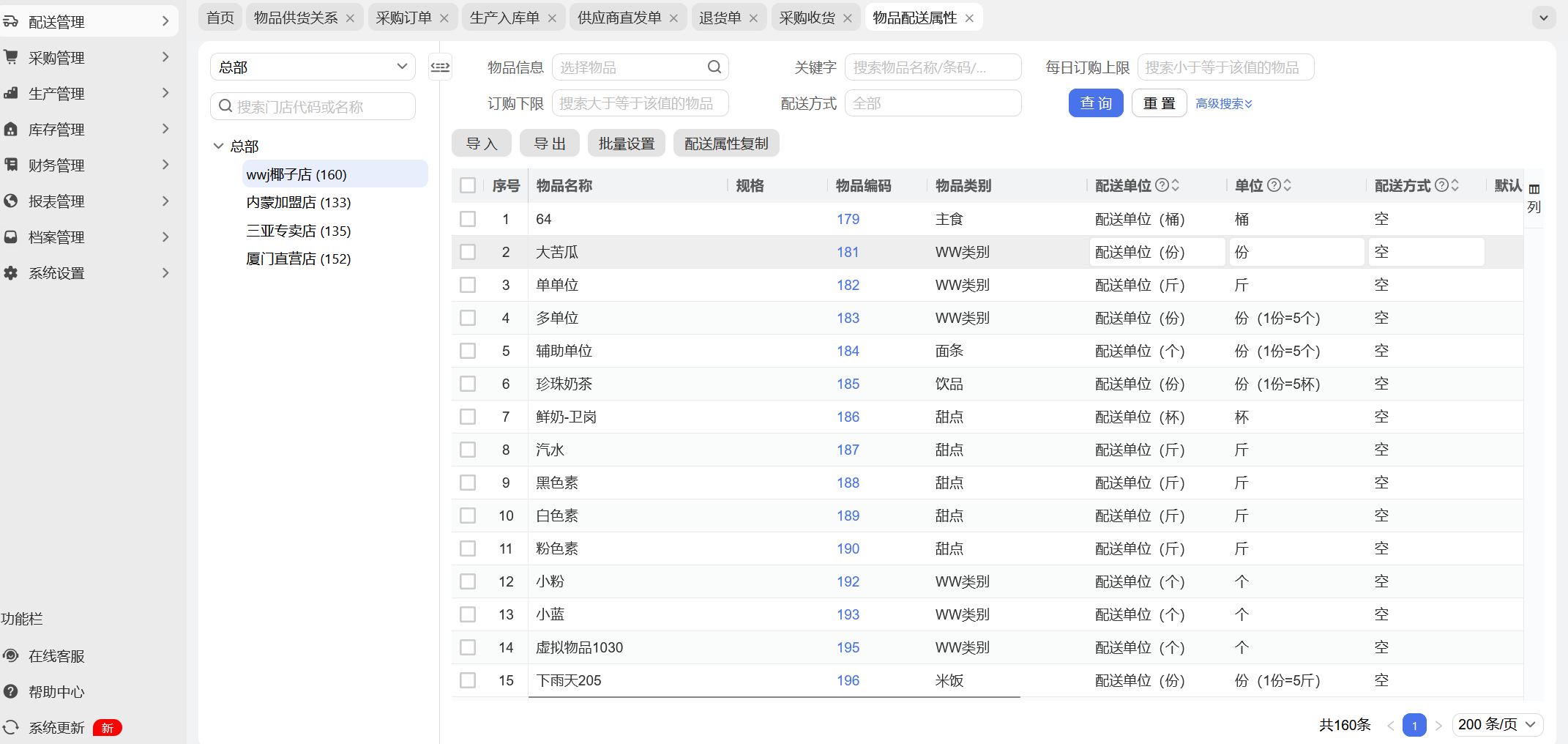Check the row checkbox for 大苦瓜
This screenshot has width=1568, height=744.
[x=468, y=252]
